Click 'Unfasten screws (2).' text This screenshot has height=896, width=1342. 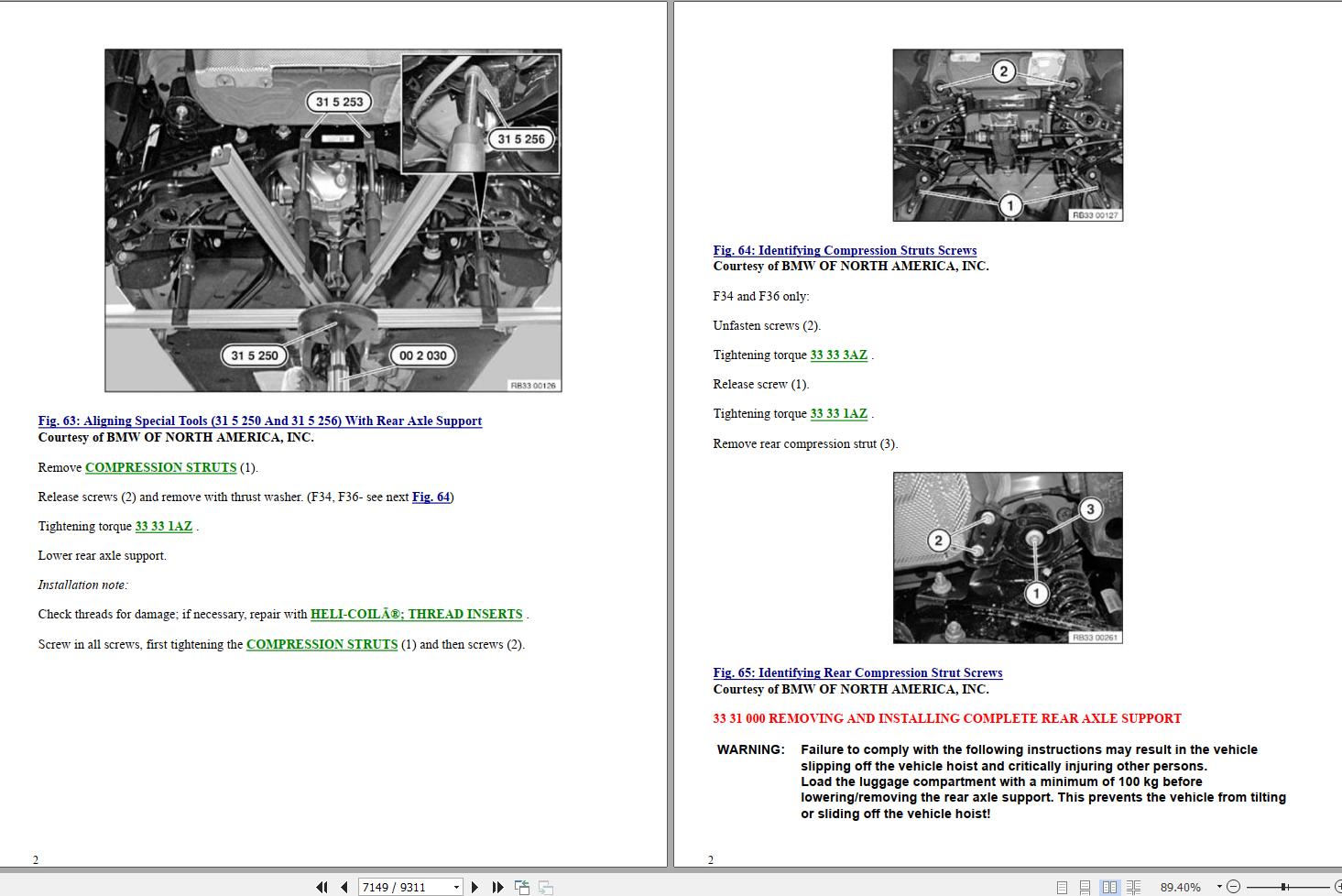click(x=767, y=325)
